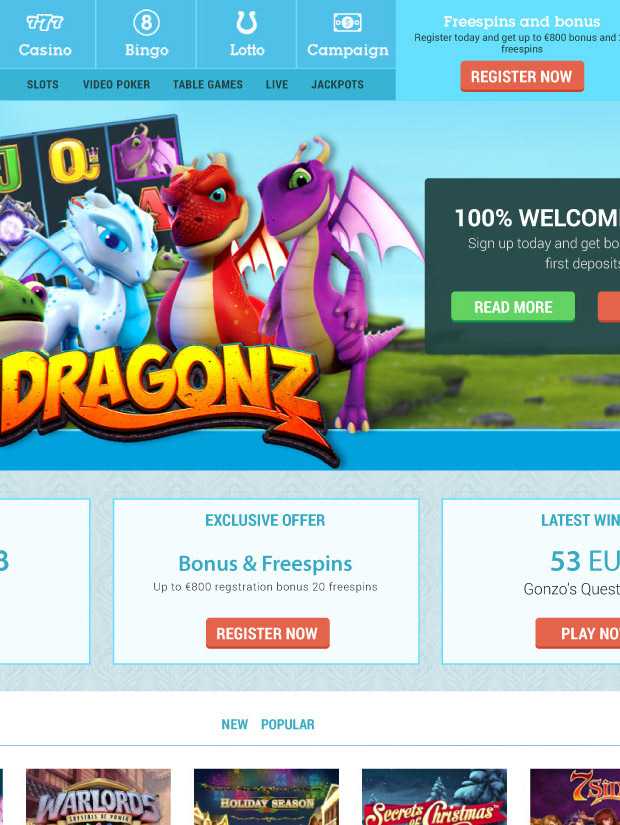Click the green READ MORE button
Viewport: 620px width, 825px height.
513,307
